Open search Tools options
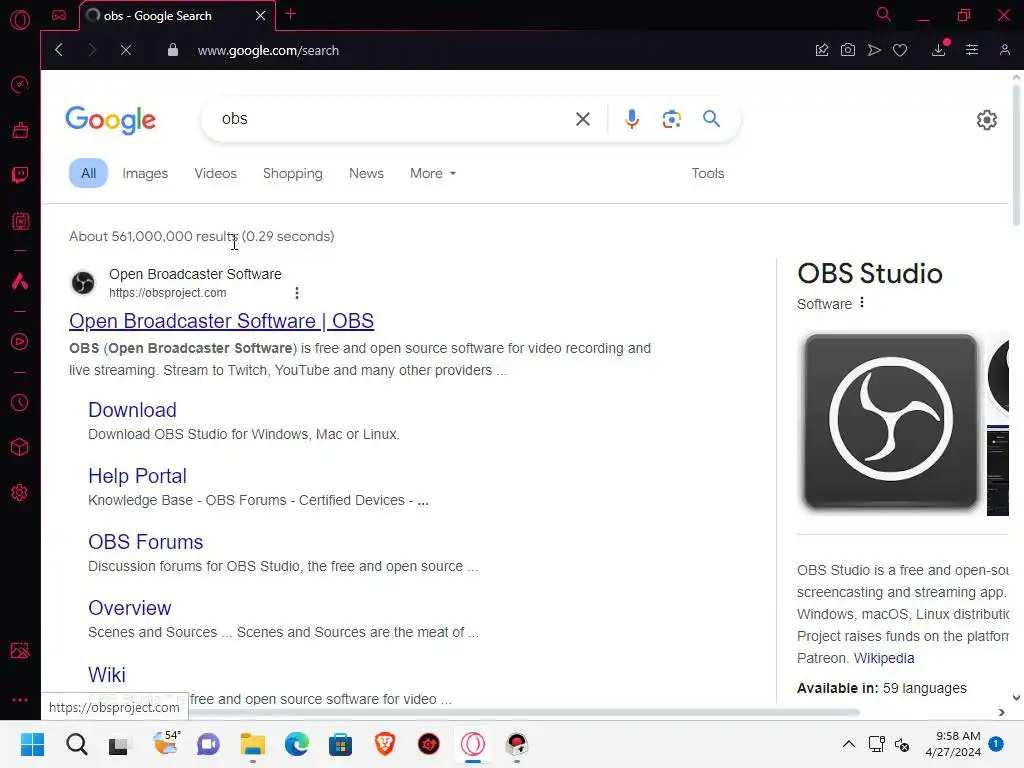 (708, 174)
